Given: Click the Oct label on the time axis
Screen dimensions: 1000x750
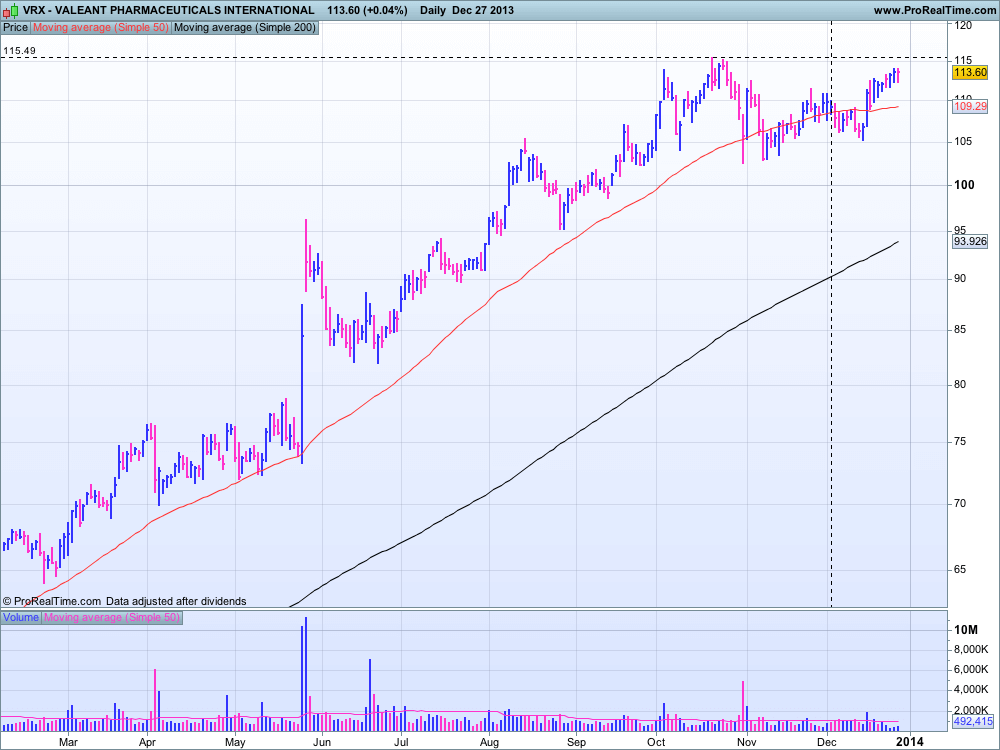Looking at the screenshot, I should pyautogui.click(x=656, y=742).
